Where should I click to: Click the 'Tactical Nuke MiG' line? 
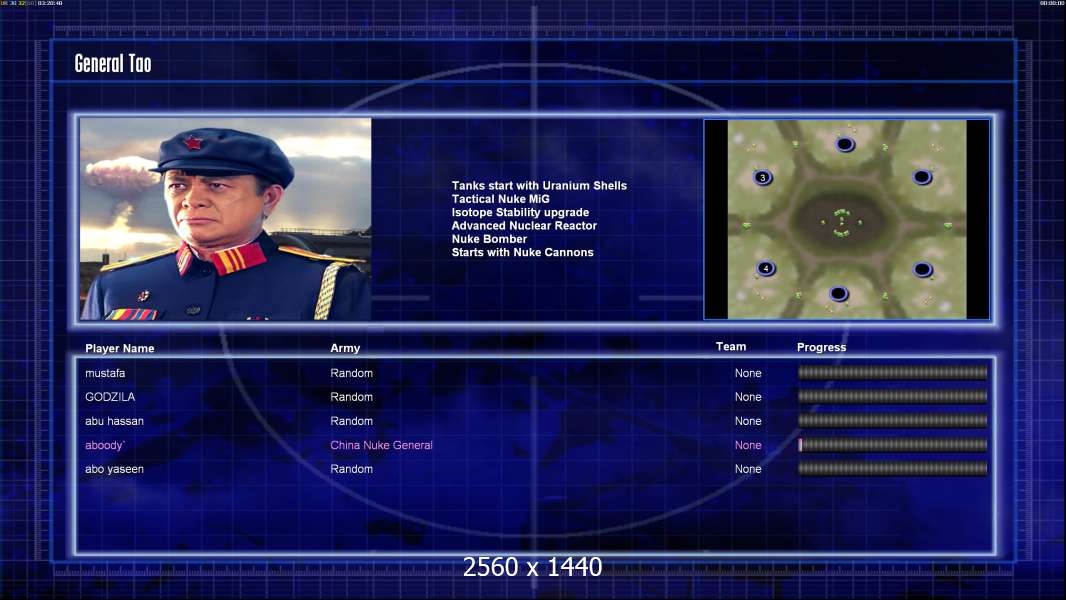click(500, 199)
